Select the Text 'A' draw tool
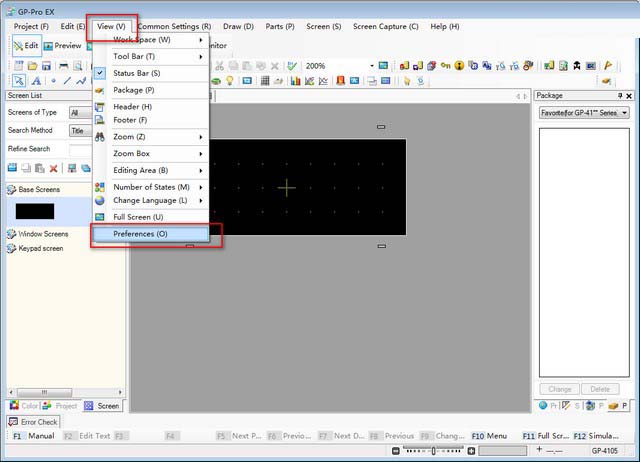Viewport: 640px width, 462px height. pos(36,81)
